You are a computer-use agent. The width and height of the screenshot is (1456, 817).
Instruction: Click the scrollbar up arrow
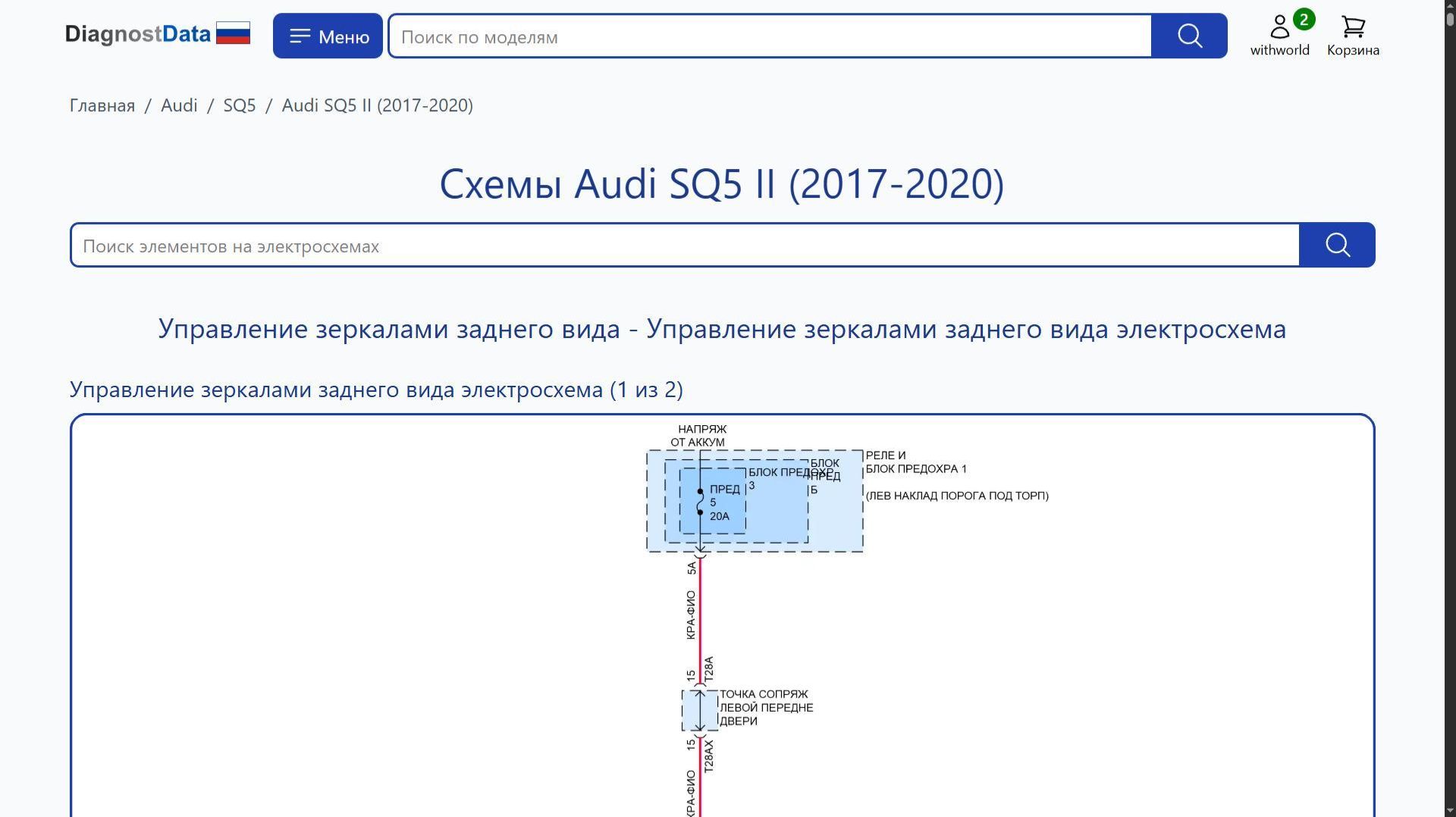(x=1448, y=8)
